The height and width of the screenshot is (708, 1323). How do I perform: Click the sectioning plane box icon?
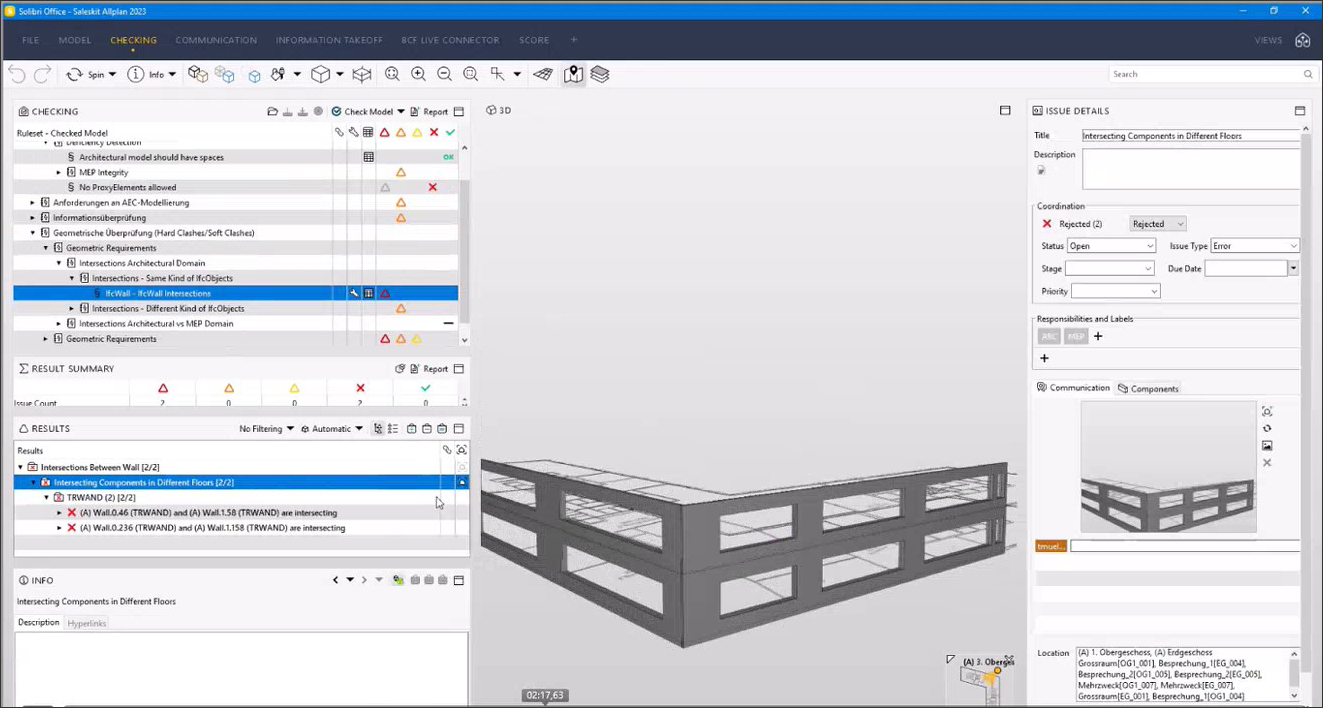pos(362,74)
